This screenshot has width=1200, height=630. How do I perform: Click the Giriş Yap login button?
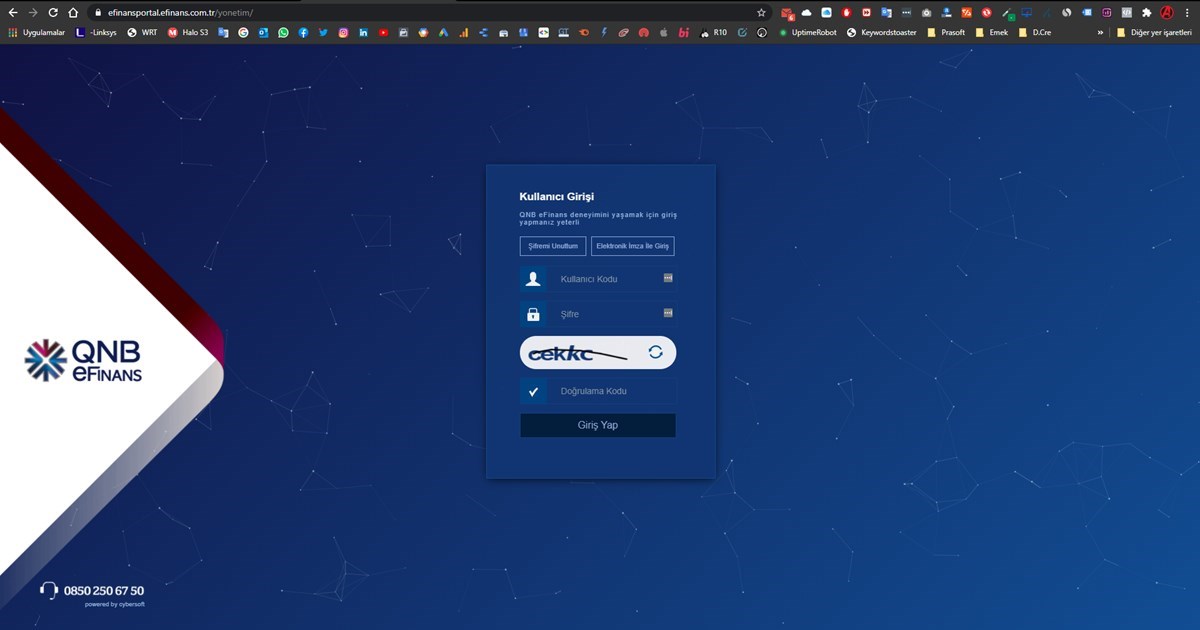598,425
